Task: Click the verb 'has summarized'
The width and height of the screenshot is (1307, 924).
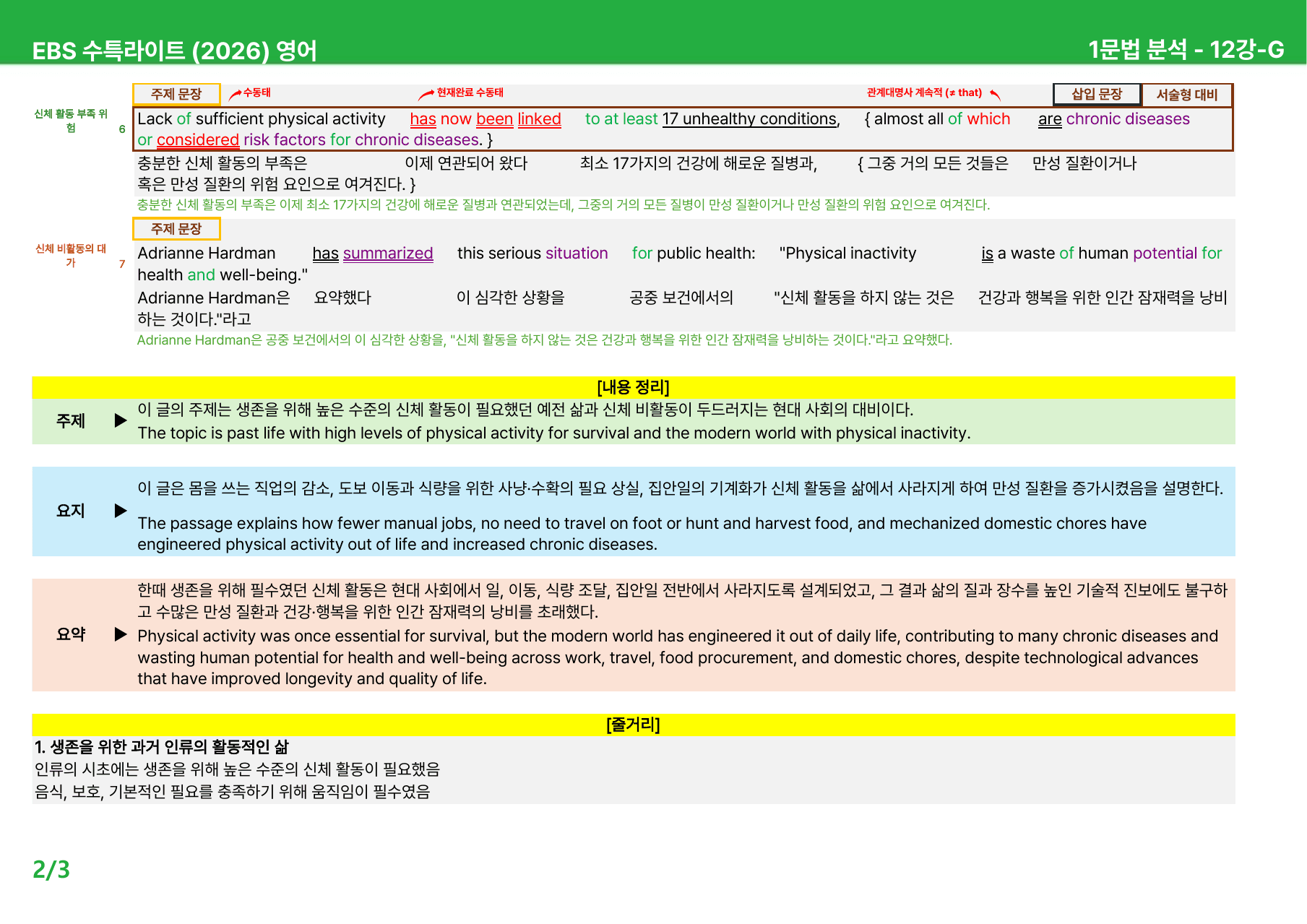Action: (373, 254)
